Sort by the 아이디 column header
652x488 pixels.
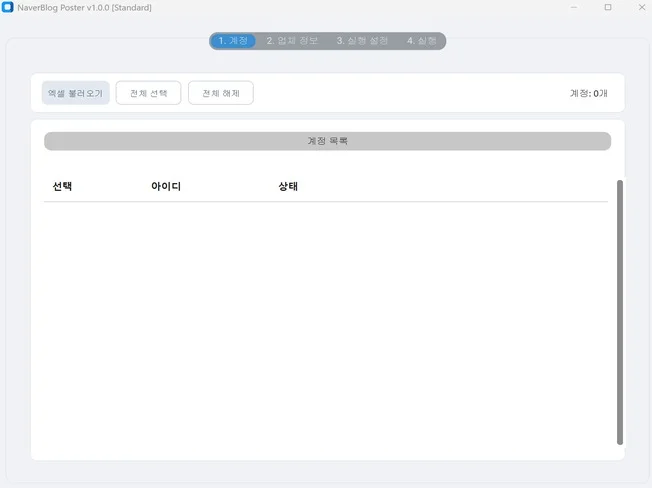coord(166,187)
